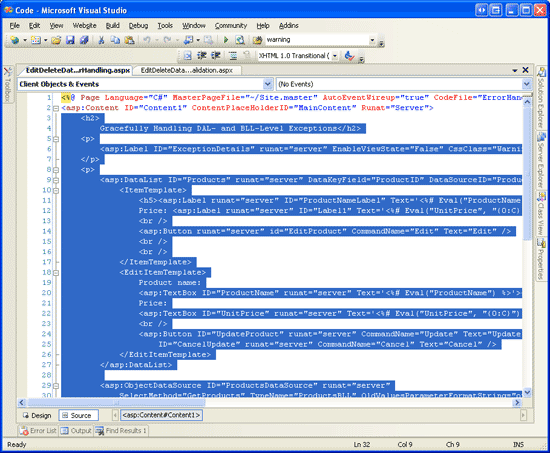Click the asp:Content#Content1 tag navigator button
This screenshot has width=550, height=453.
click(x=161, y=415)
